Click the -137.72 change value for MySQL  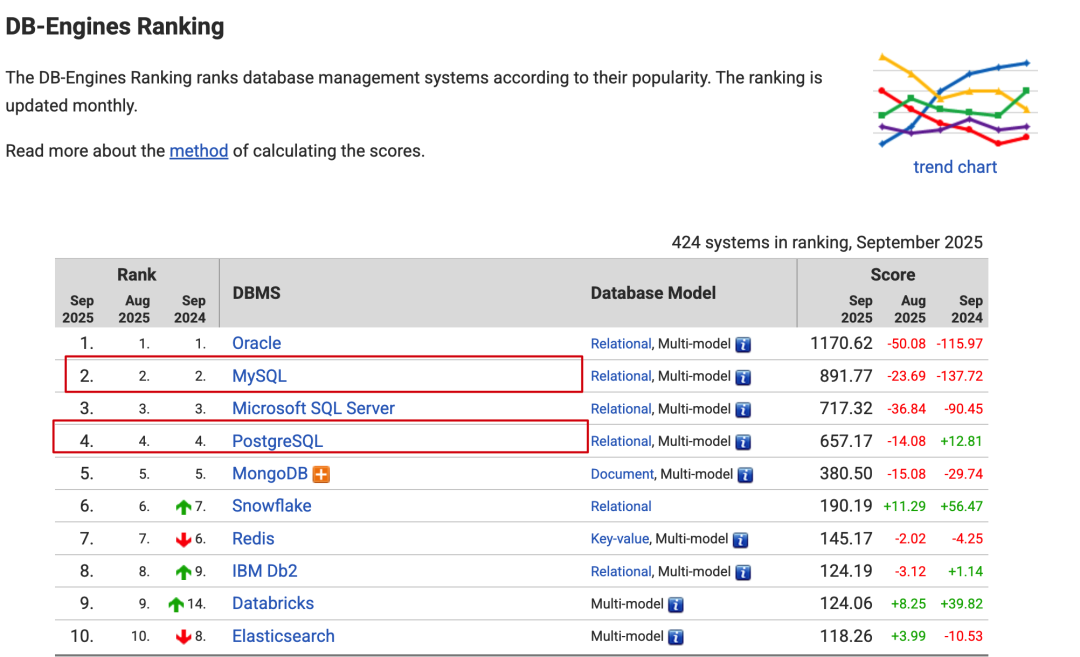tap(959, 376)
